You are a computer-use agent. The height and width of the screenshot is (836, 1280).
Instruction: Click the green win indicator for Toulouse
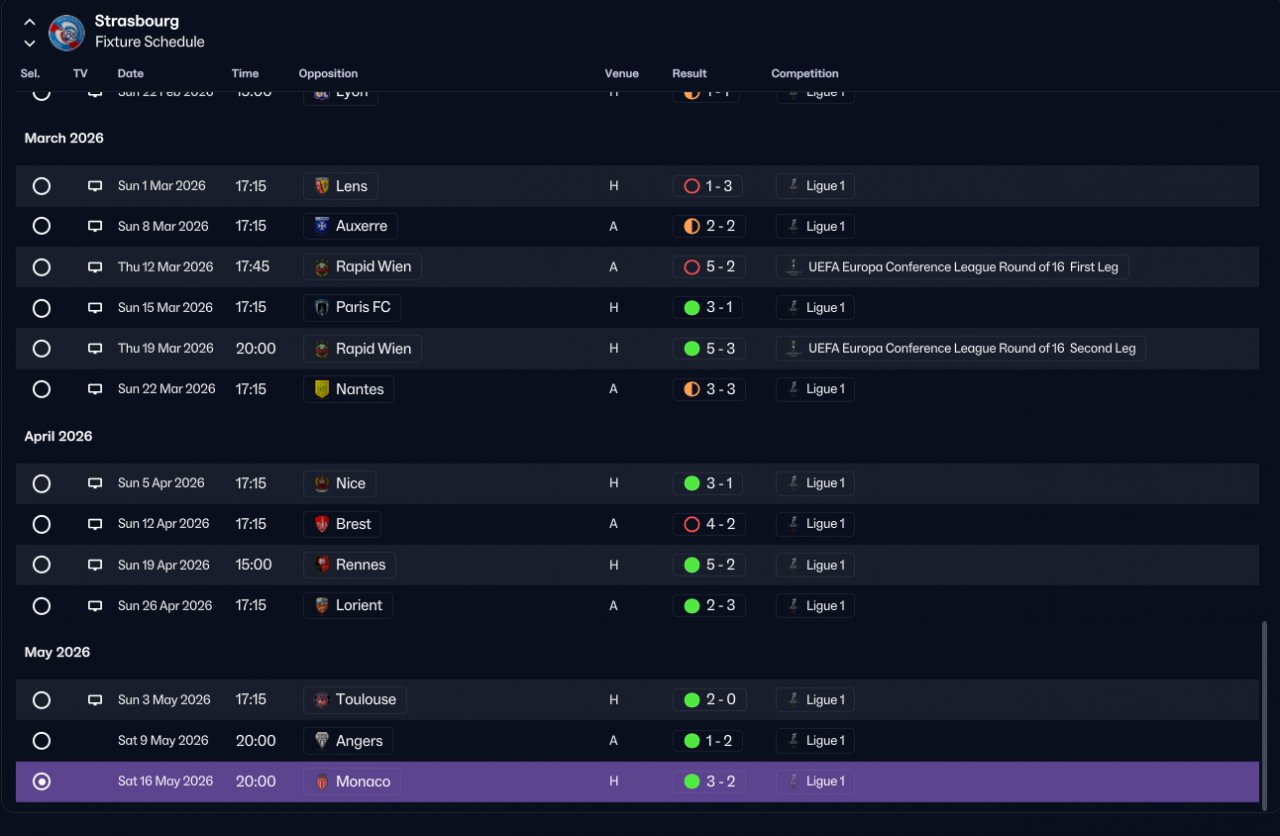691,700
